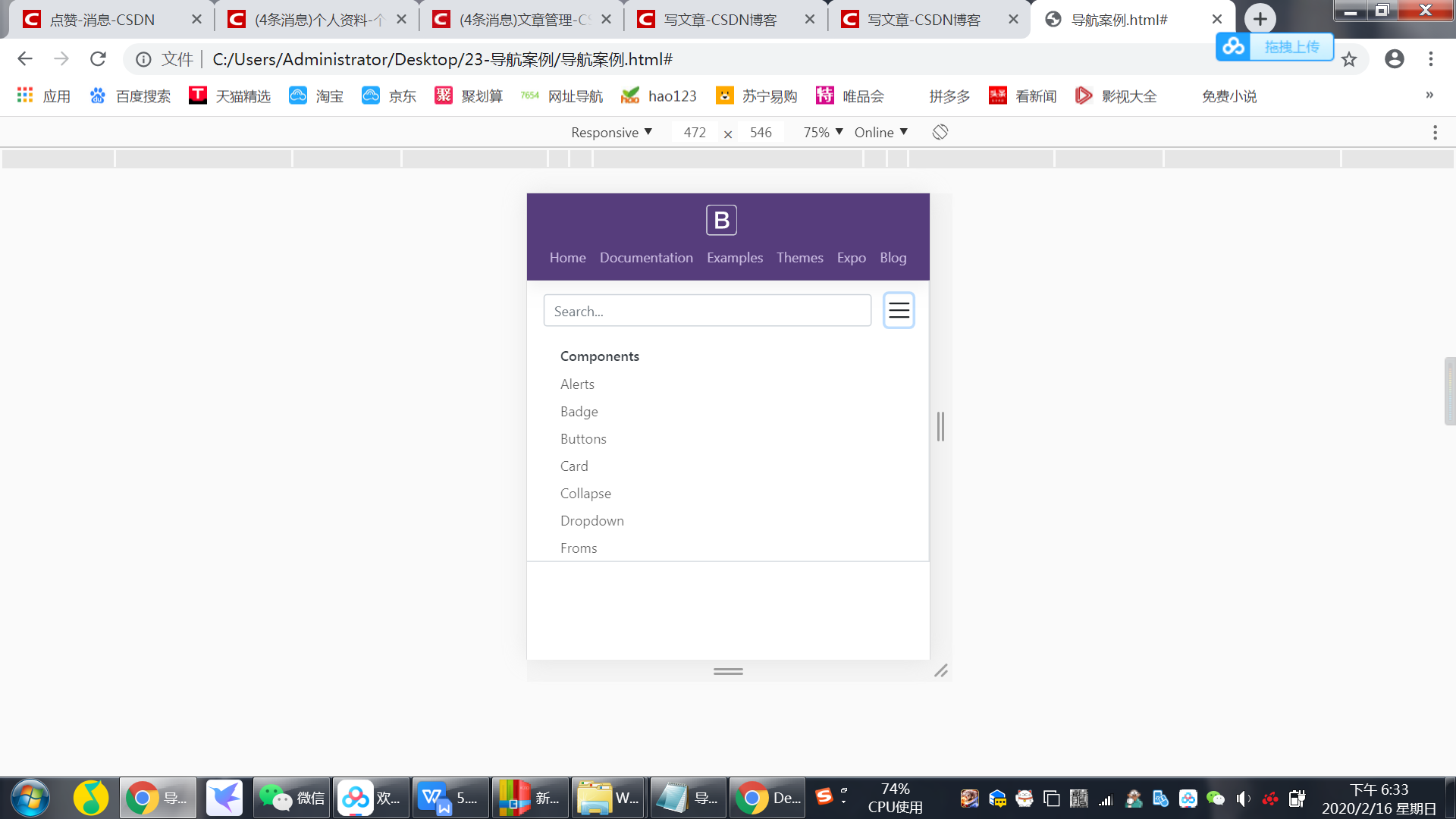Click the Bootstrap B logo in the navbar
This screenshot has width=1456, height=819.
point(721,220)
